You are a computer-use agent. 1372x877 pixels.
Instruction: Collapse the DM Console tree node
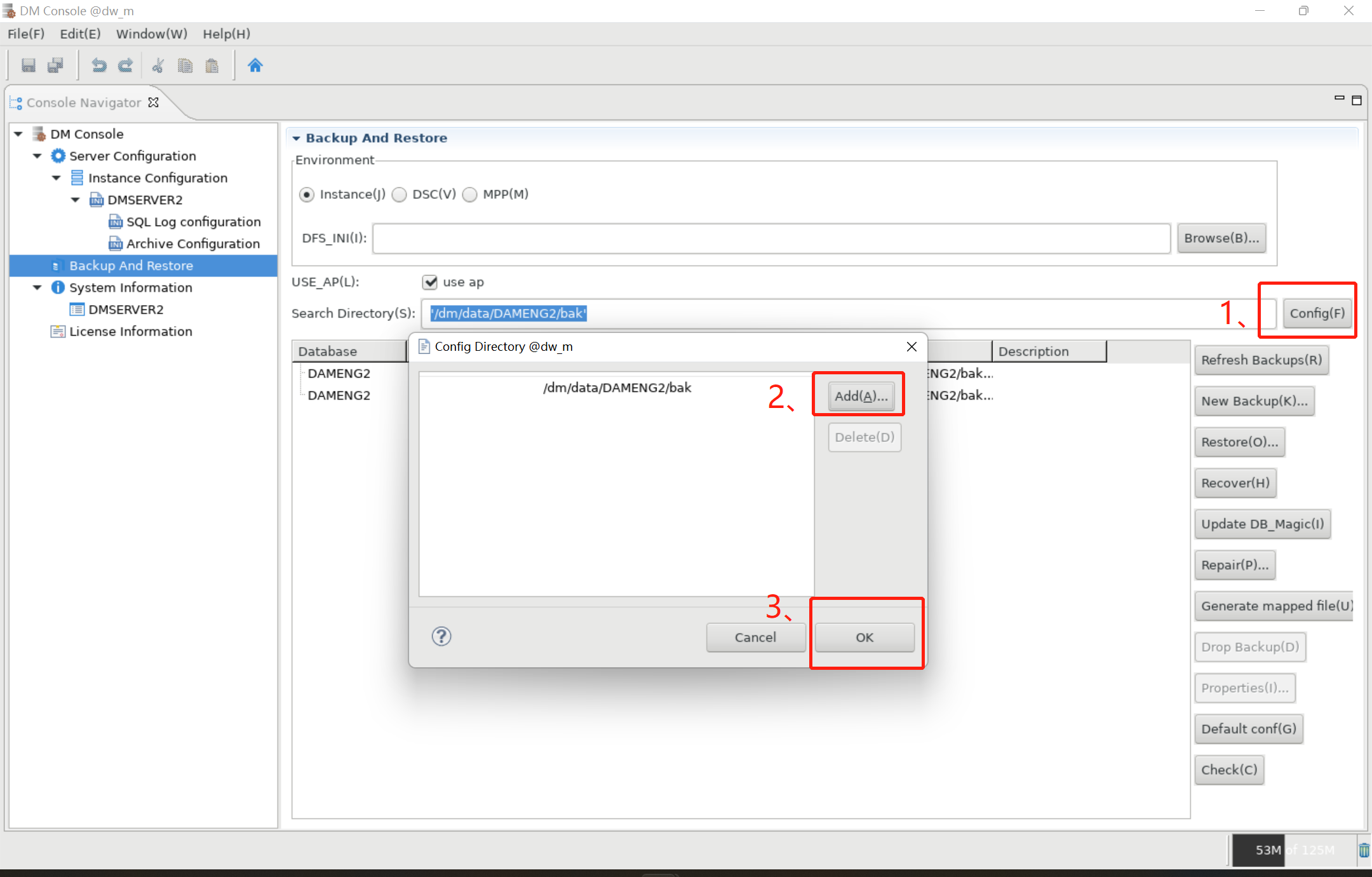[18, 134]
